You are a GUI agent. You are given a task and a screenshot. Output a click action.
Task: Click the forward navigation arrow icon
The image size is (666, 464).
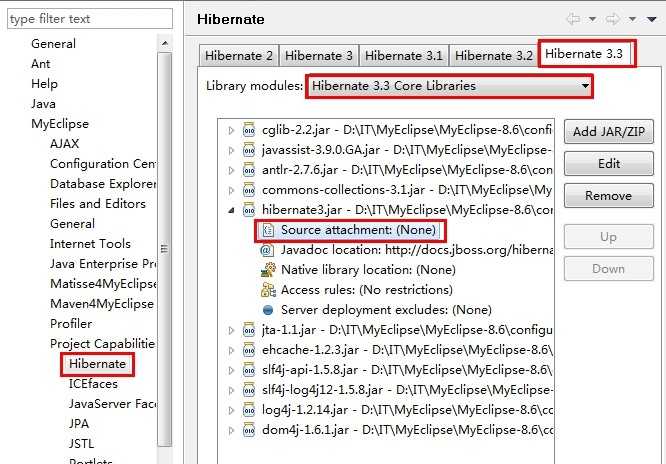coord(613,19)
